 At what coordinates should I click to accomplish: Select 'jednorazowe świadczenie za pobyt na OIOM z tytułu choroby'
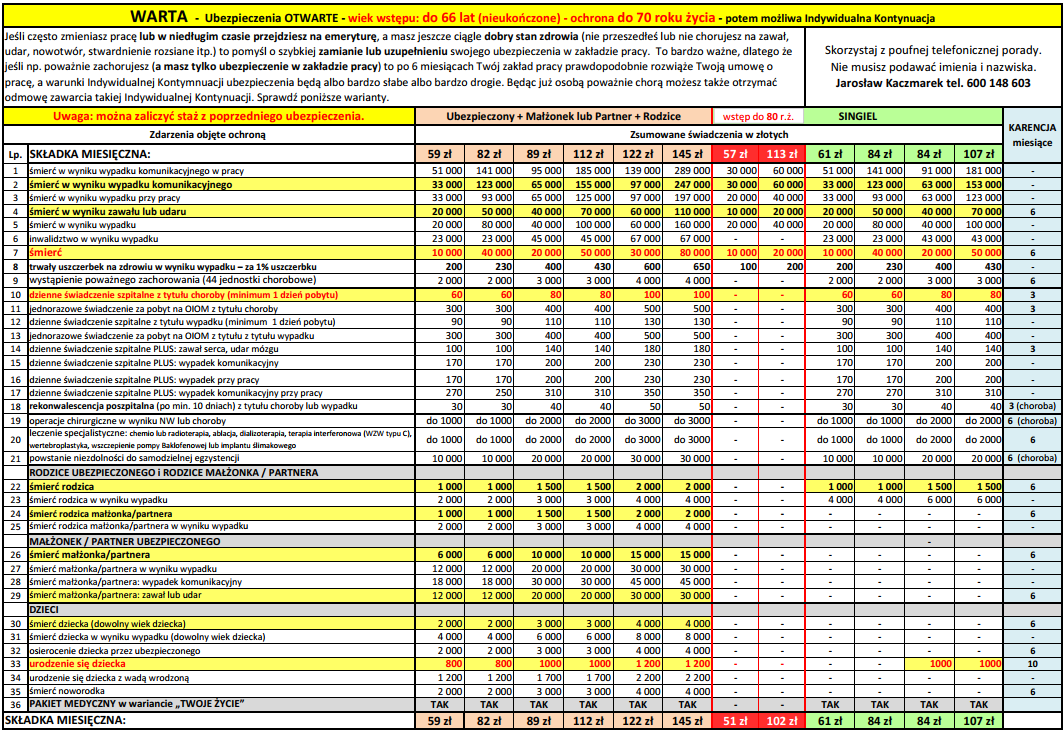(153, 309)
